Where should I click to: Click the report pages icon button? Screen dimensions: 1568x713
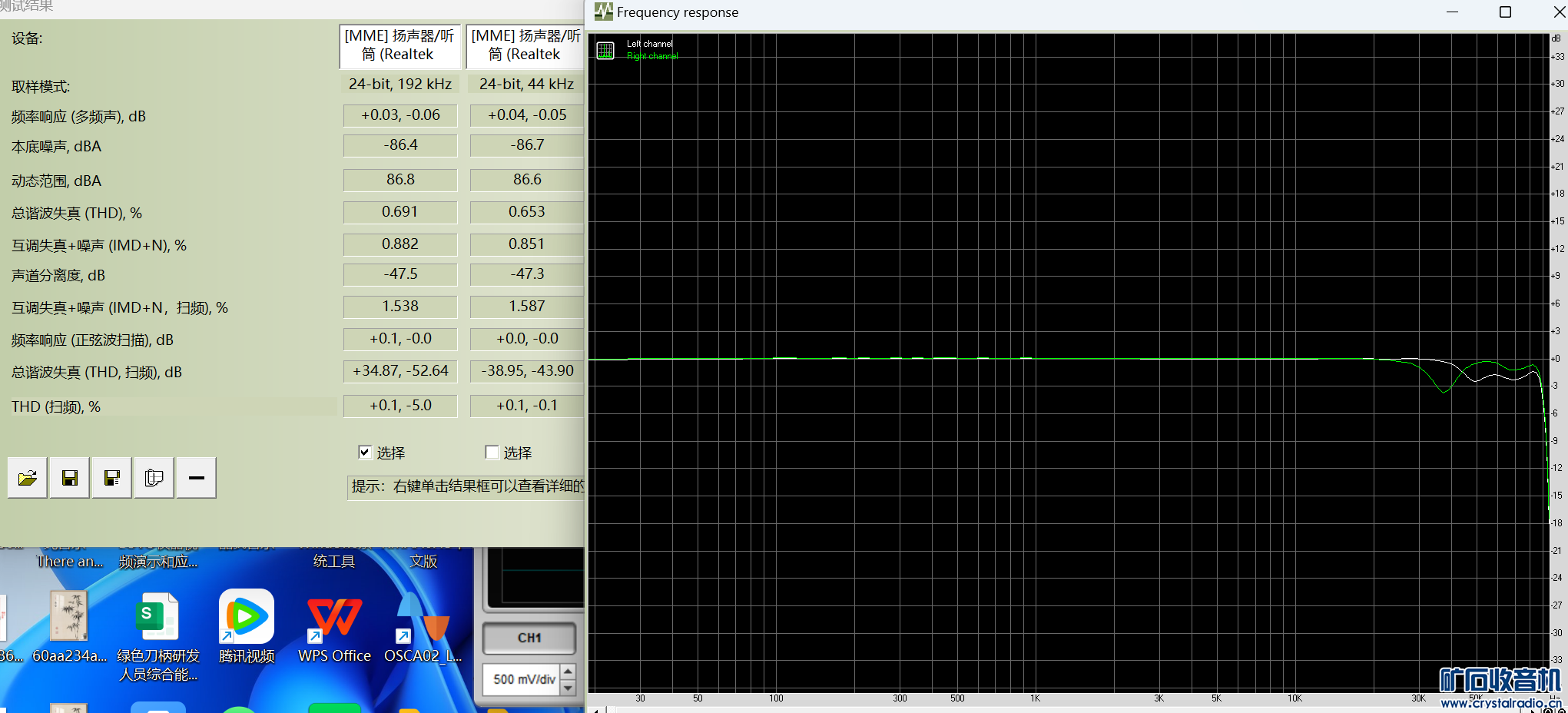pos(154,479)
